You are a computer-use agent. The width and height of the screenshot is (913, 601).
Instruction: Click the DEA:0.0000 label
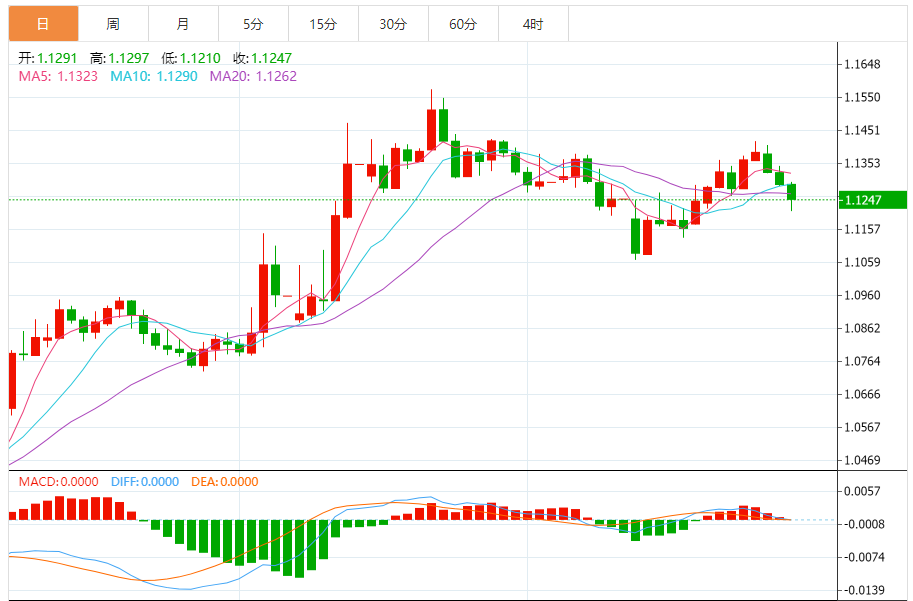pyautogui.click(x=225, y=482)
